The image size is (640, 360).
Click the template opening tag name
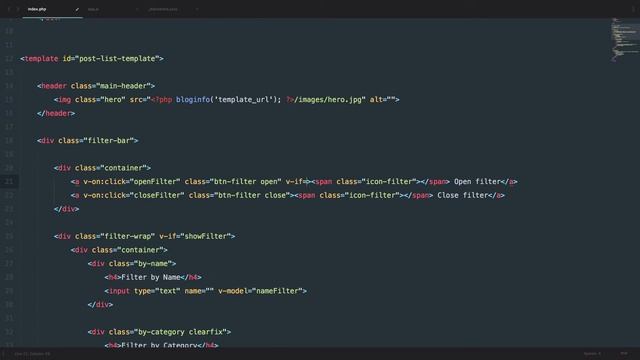(41, 59)
